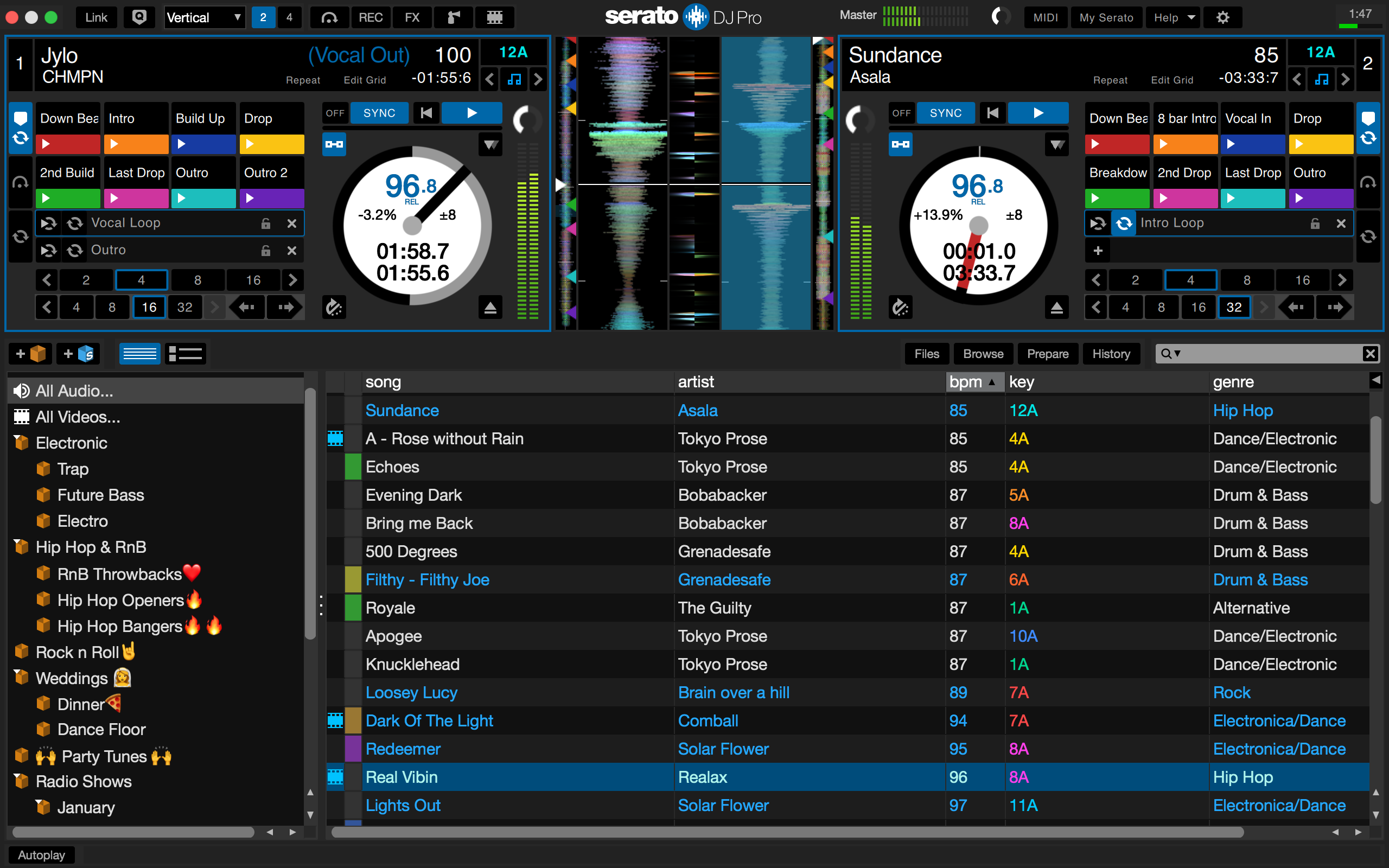This screenshot has width=1389, height=868.
Task: Select the Browse tab in the library panel
Action: click(x=984, y=353)
